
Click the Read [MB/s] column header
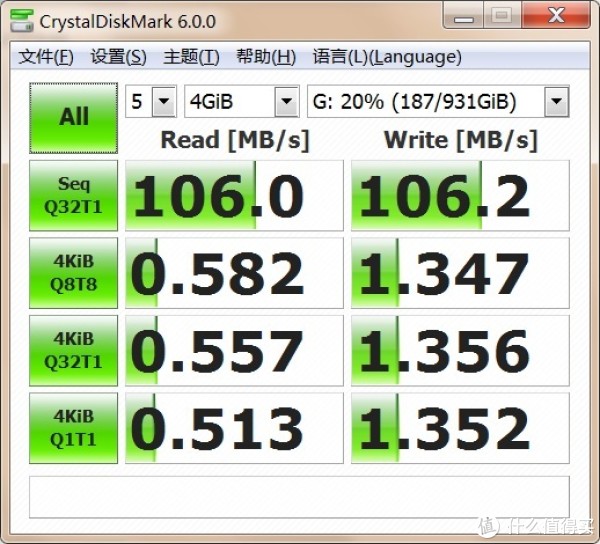point(235,140)
